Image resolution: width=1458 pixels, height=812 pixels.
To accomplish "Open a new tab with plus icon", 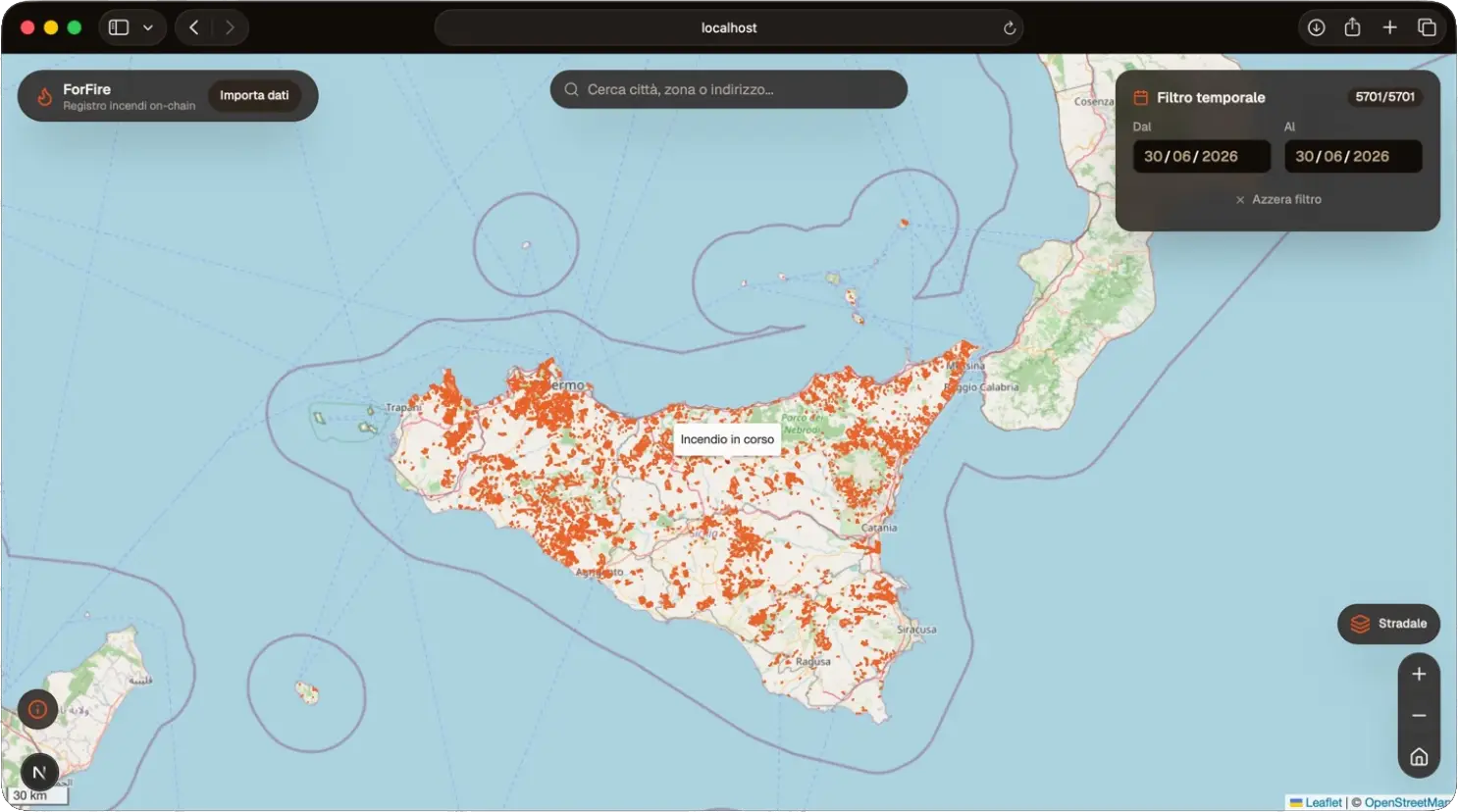I will (x=1389, y=27).
